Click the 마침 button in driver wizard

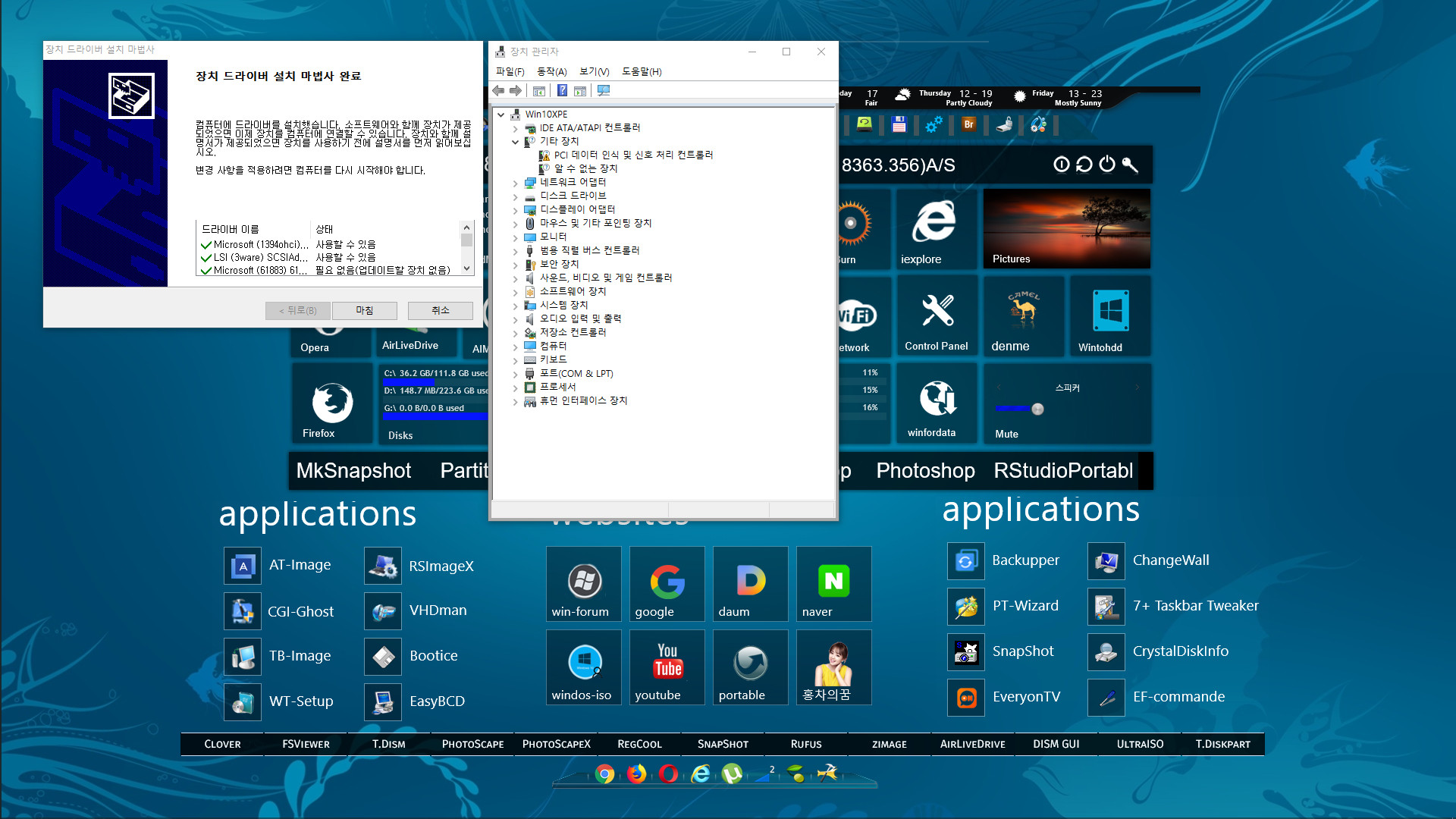click(364, 310)
